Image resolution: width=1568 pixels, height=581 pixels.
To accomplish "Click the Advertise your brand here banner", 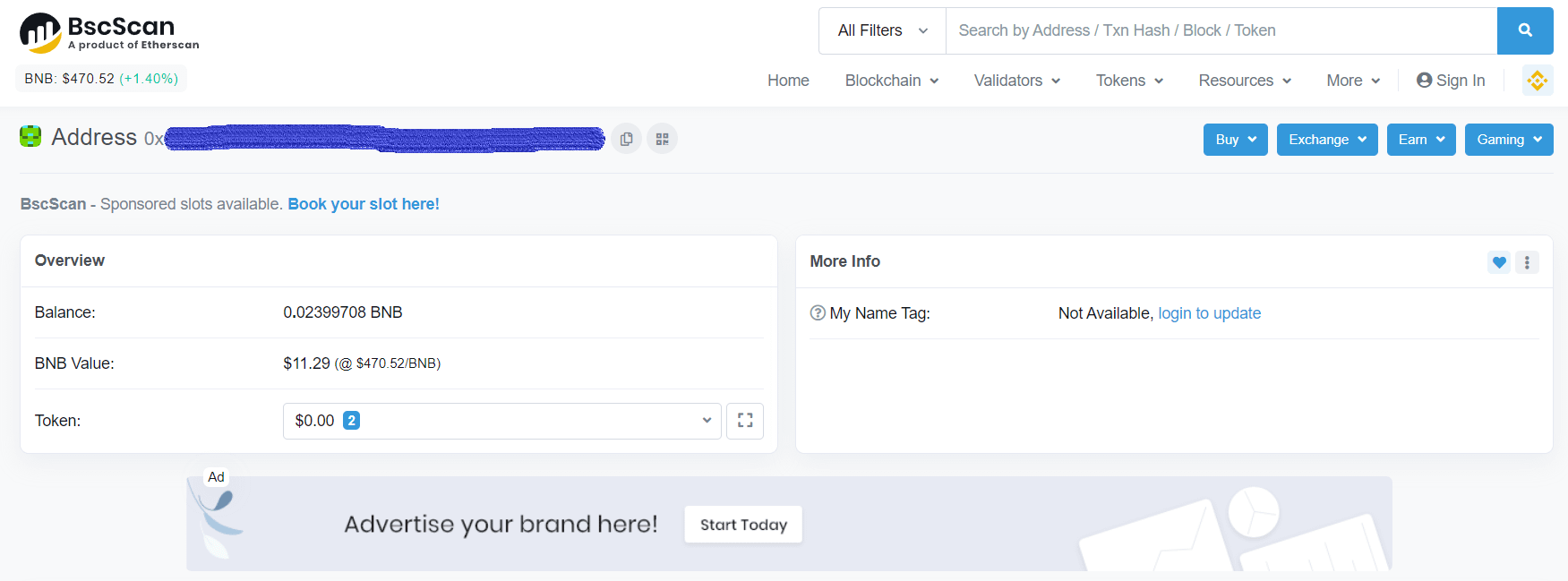I will (x=789, y=524).
